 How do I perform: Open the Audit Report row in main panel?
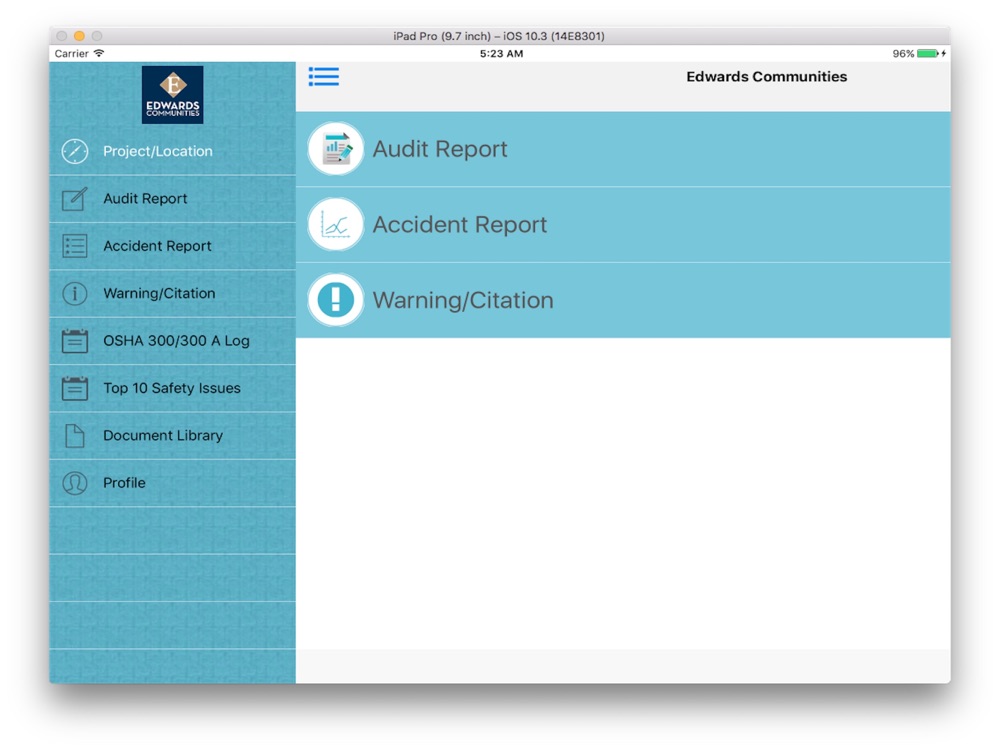(623, 149)
